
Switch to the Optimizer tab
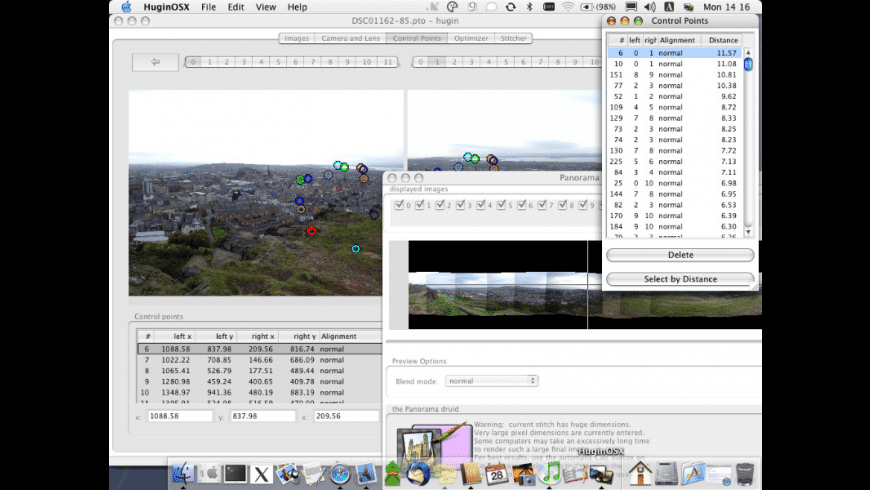pos(470,38)
